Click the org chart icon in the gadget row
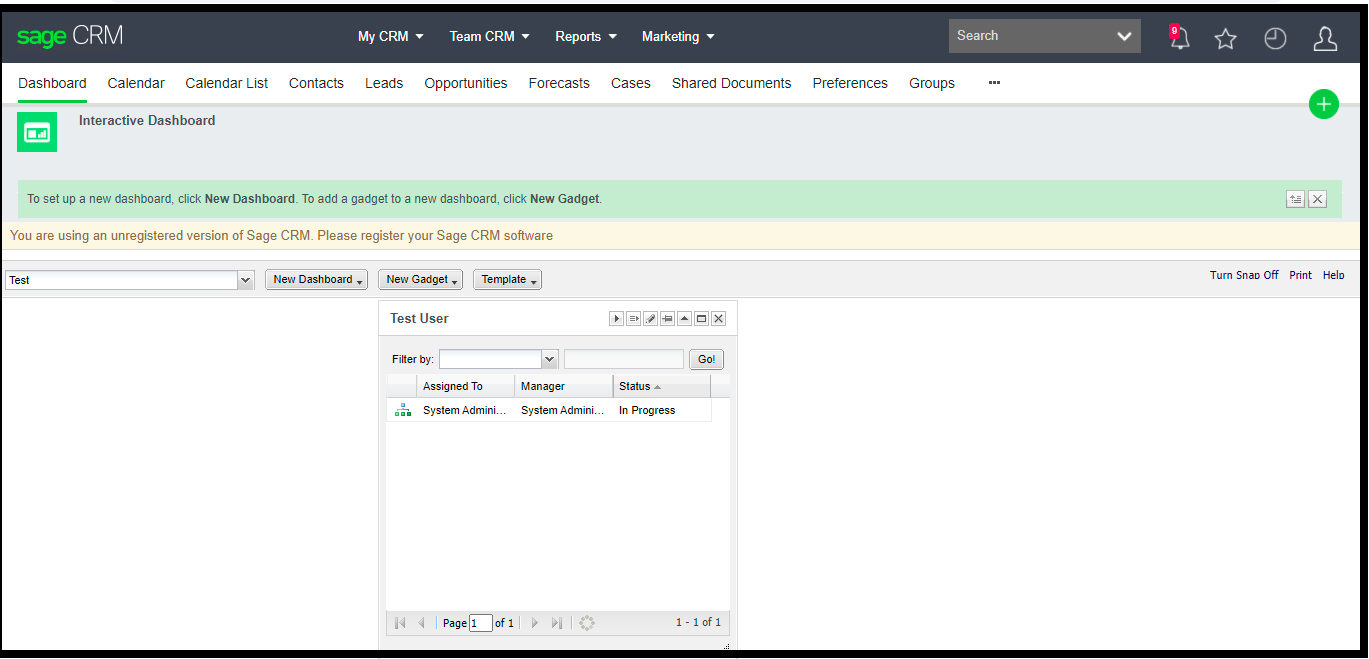Image resolution: width=1369 pixels, height=659 pixels. [403, 410]
